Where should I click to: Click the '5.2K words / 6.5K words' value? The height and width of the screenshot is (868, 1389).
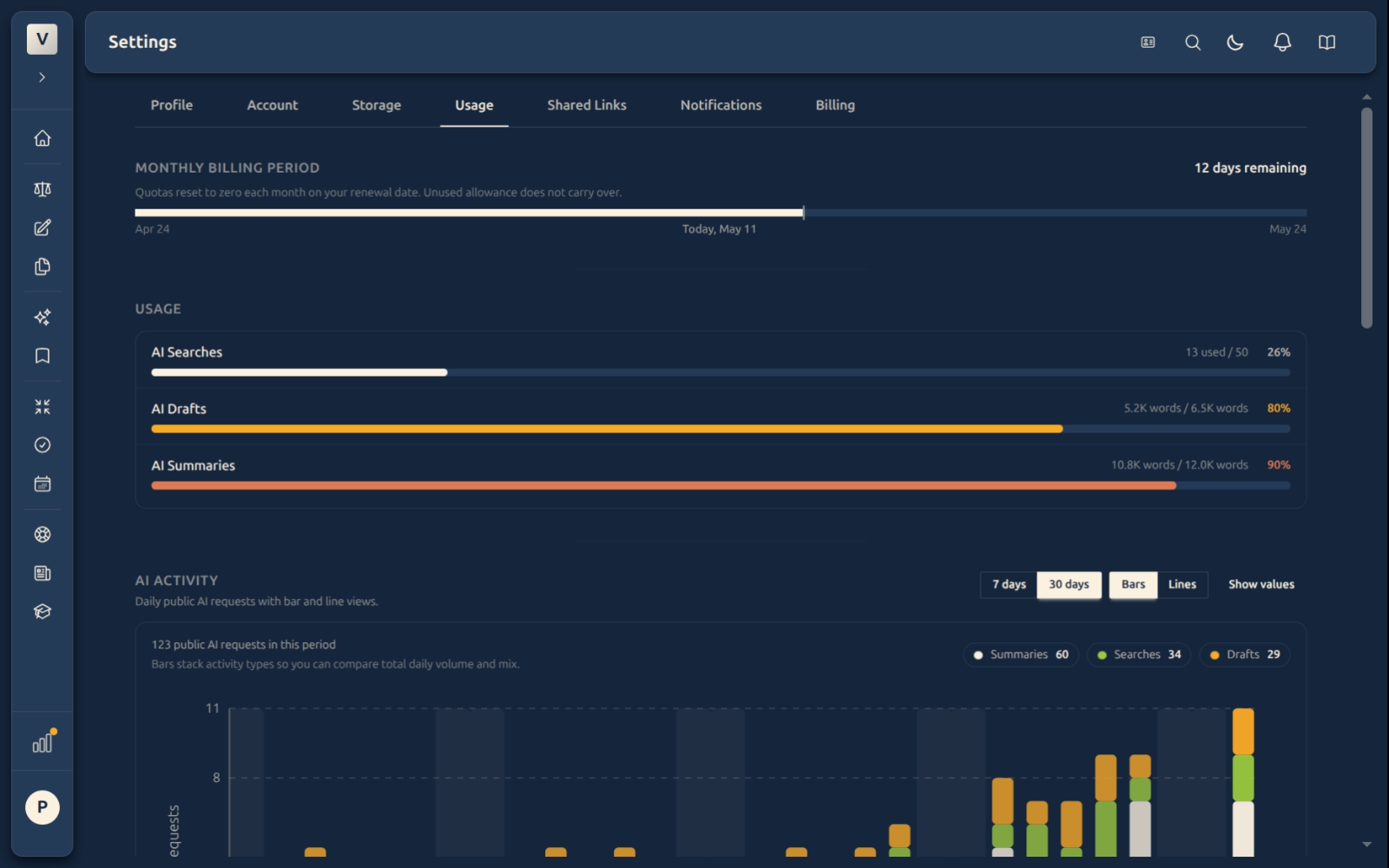[1186, 408]
